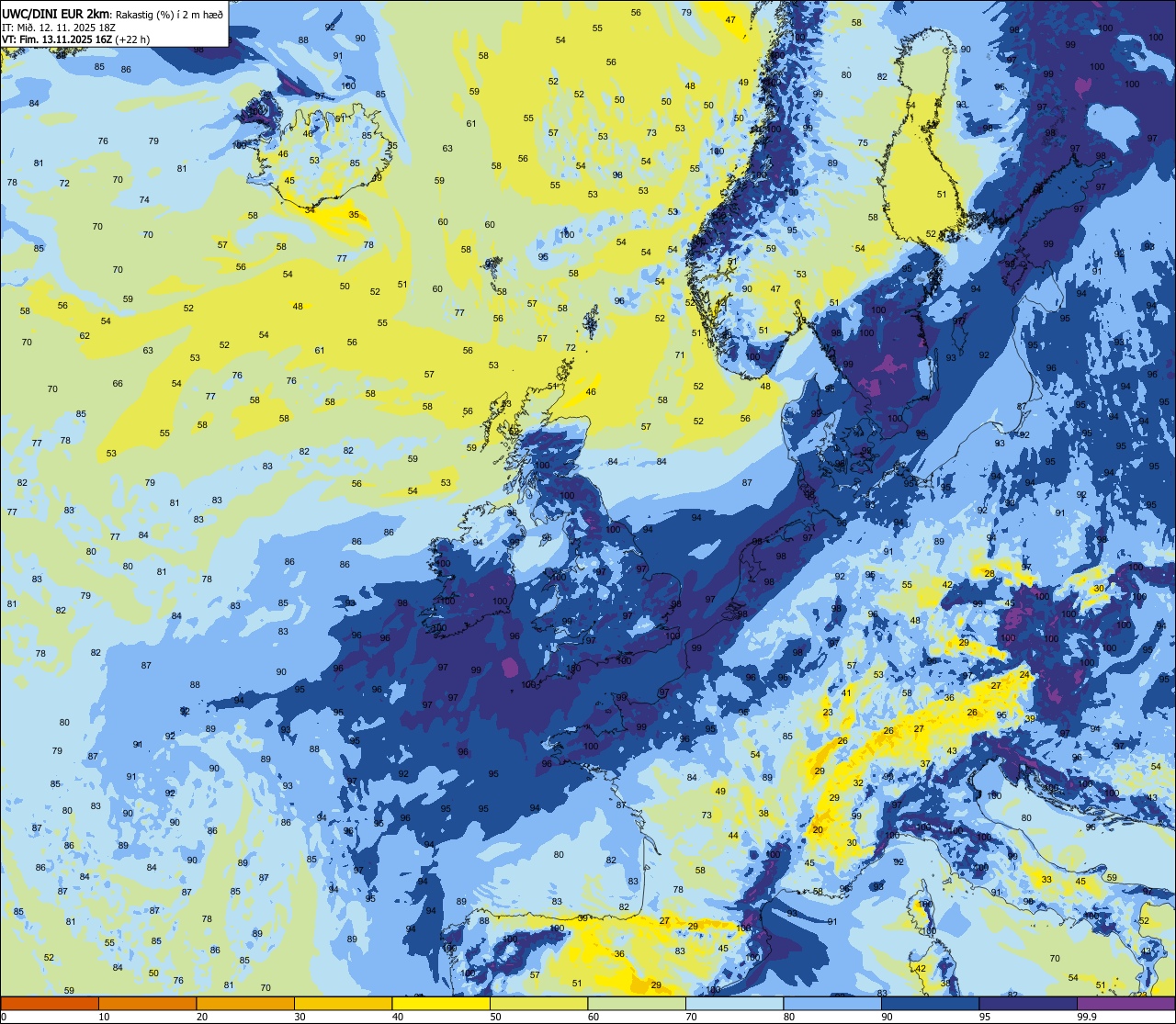This screenshot has width=1176, height=1024.
Task: Click the indigo 95–99.9 legend segment
Action: pos(1028,1003)
